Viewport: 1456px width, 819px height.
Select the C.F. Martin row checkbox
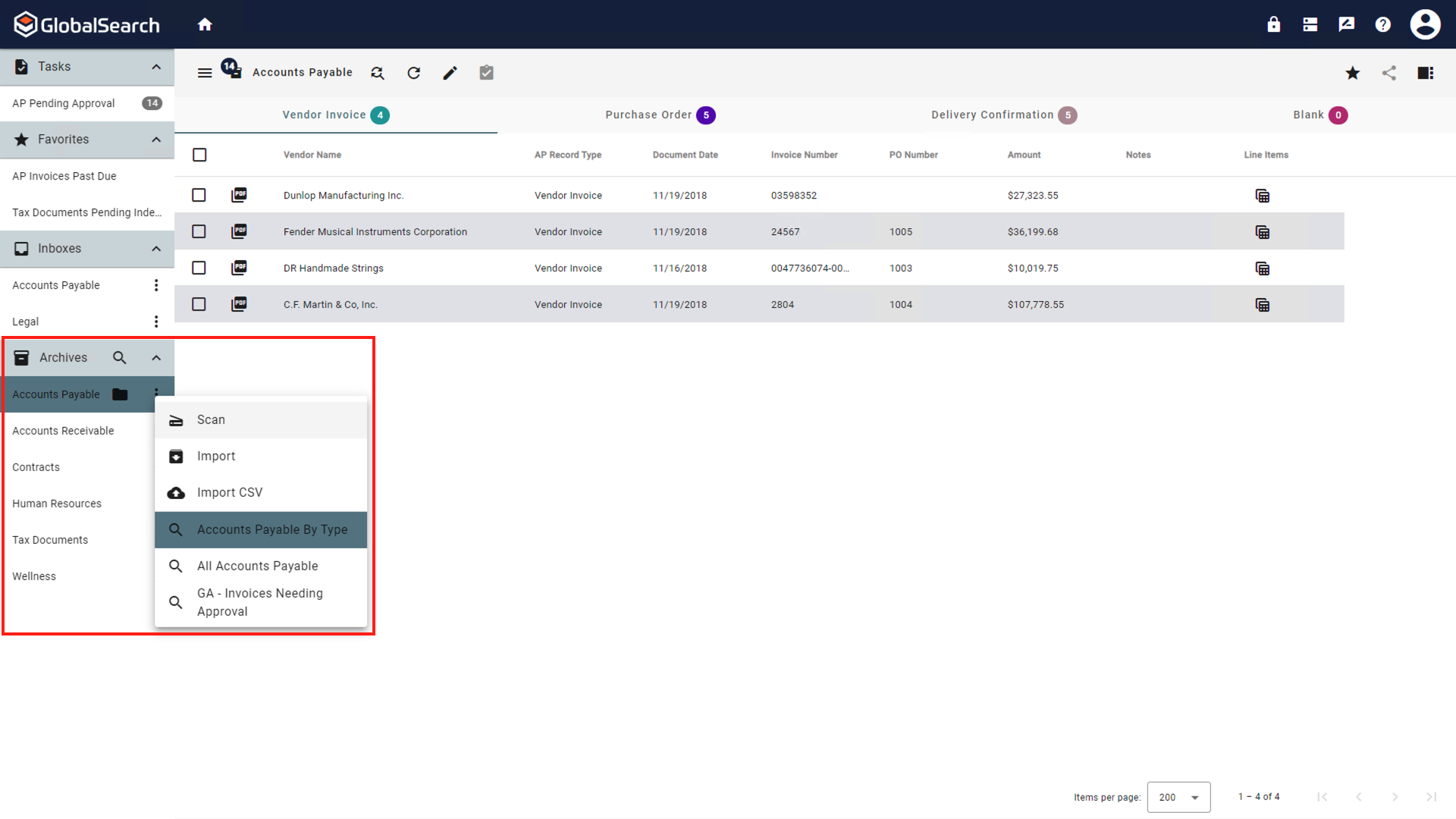click(x=199, y=304)
